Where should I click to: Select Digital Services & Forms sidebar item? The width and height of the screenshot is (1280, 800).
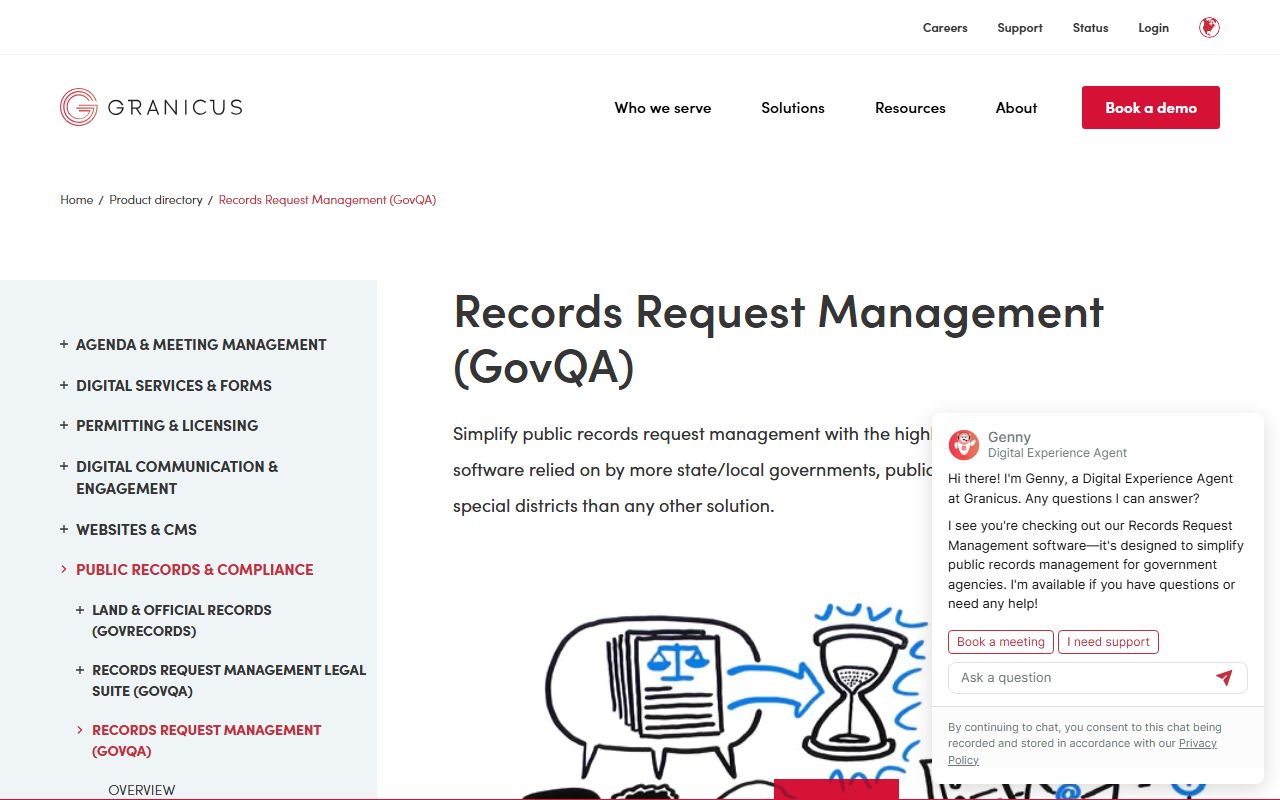[x=174, y=385]
